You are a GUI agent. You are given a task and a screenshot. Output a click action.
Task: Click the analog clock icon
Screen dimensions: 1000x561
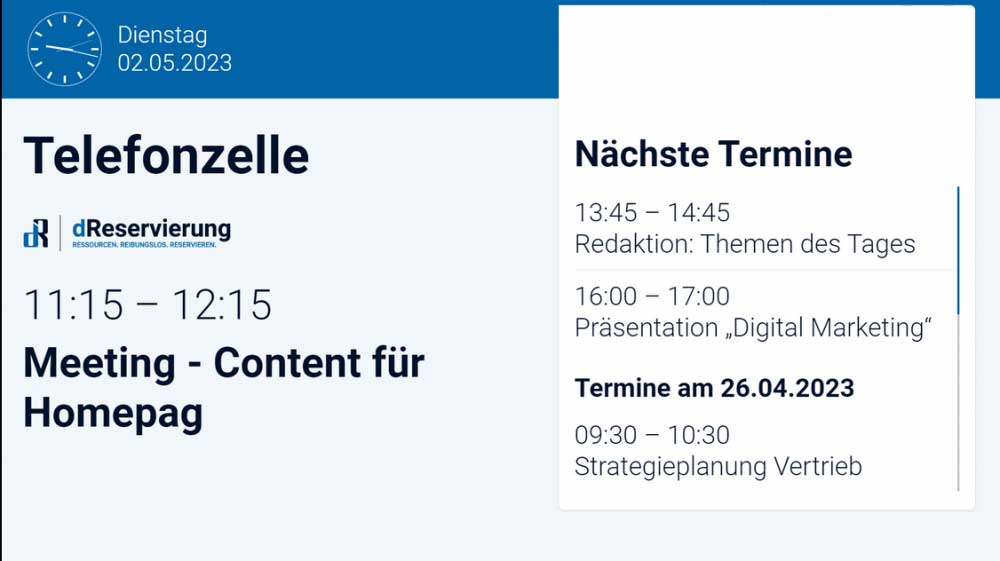[x=64, y=49]
